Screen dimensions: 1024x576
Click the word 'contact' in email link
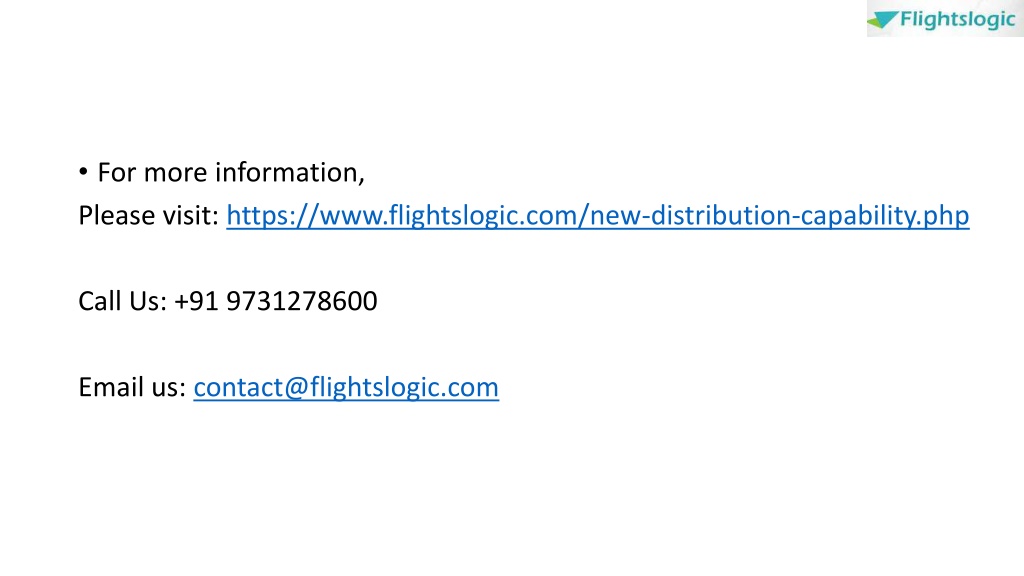pos(238,387)
